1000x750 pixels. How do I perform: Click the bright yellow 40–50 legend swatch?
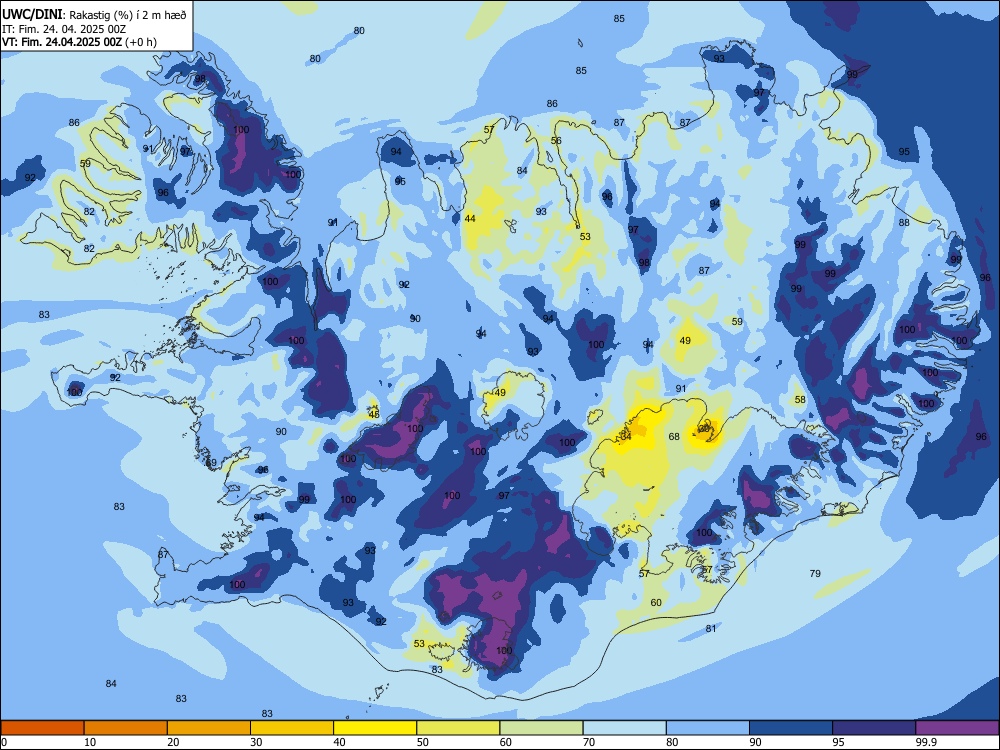point(375,728)
